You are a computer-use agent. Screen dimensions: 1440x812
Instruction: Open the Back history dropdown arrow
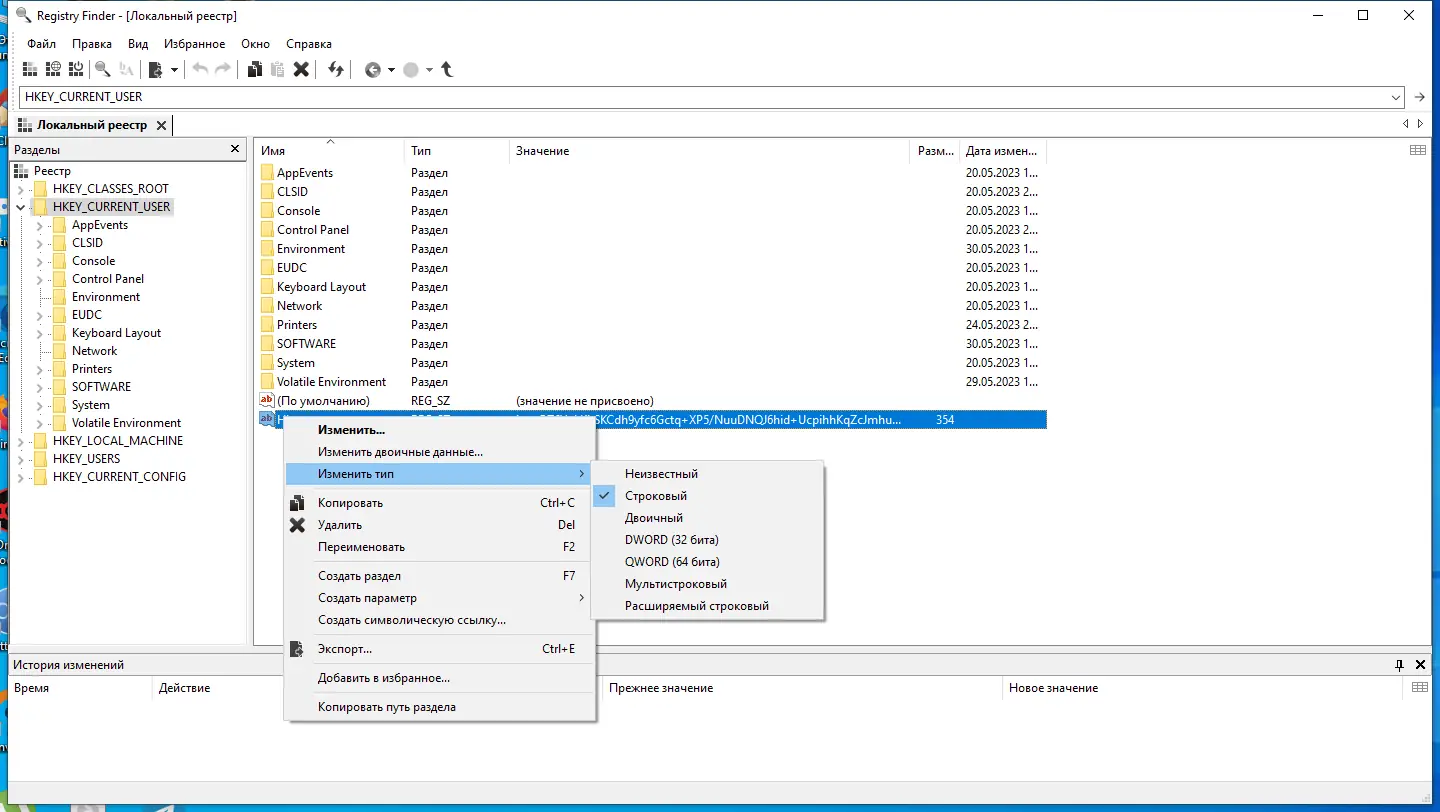(x=391, y=70)
